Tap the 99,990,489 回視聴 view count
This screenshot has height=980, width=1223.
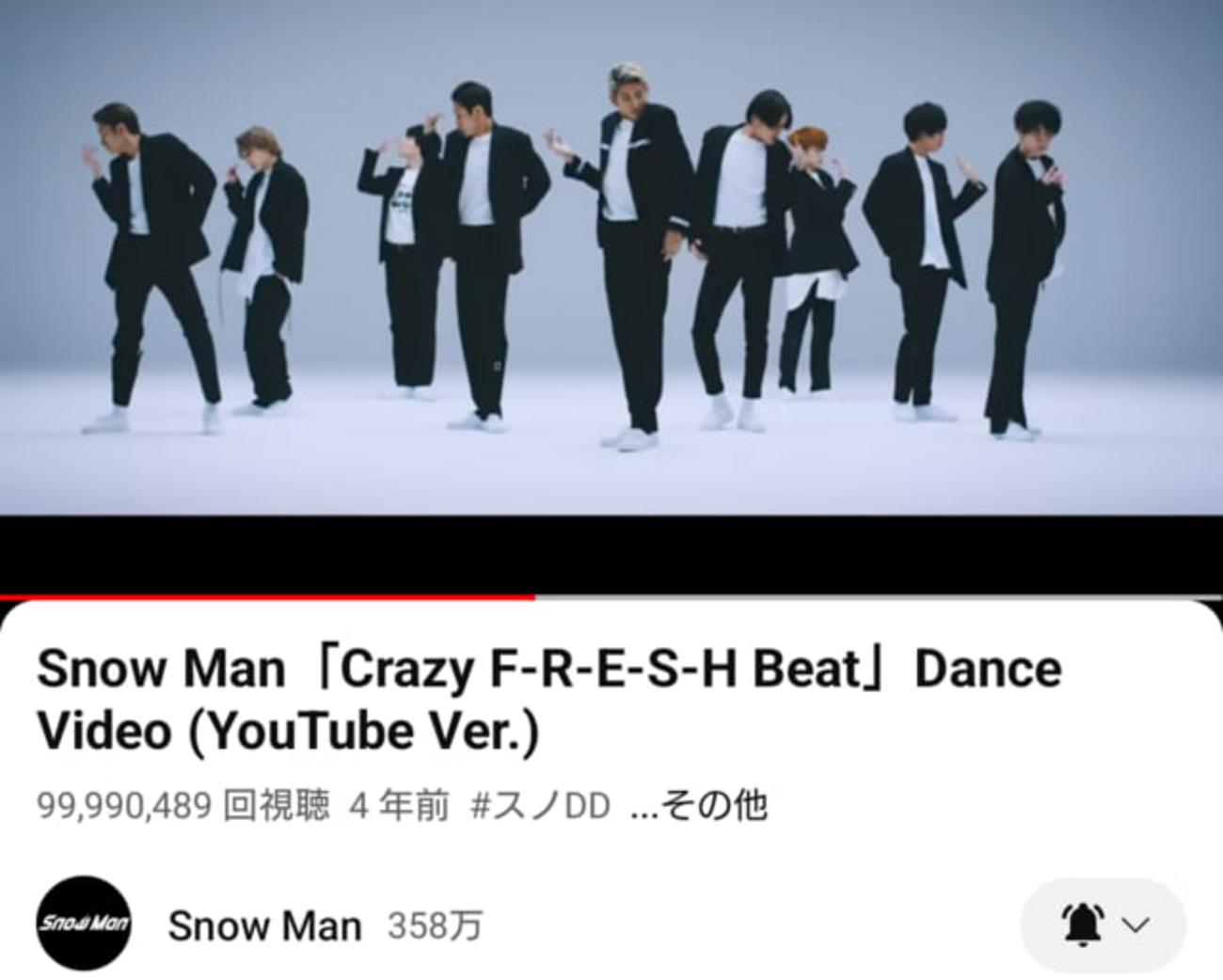(183, 806)
